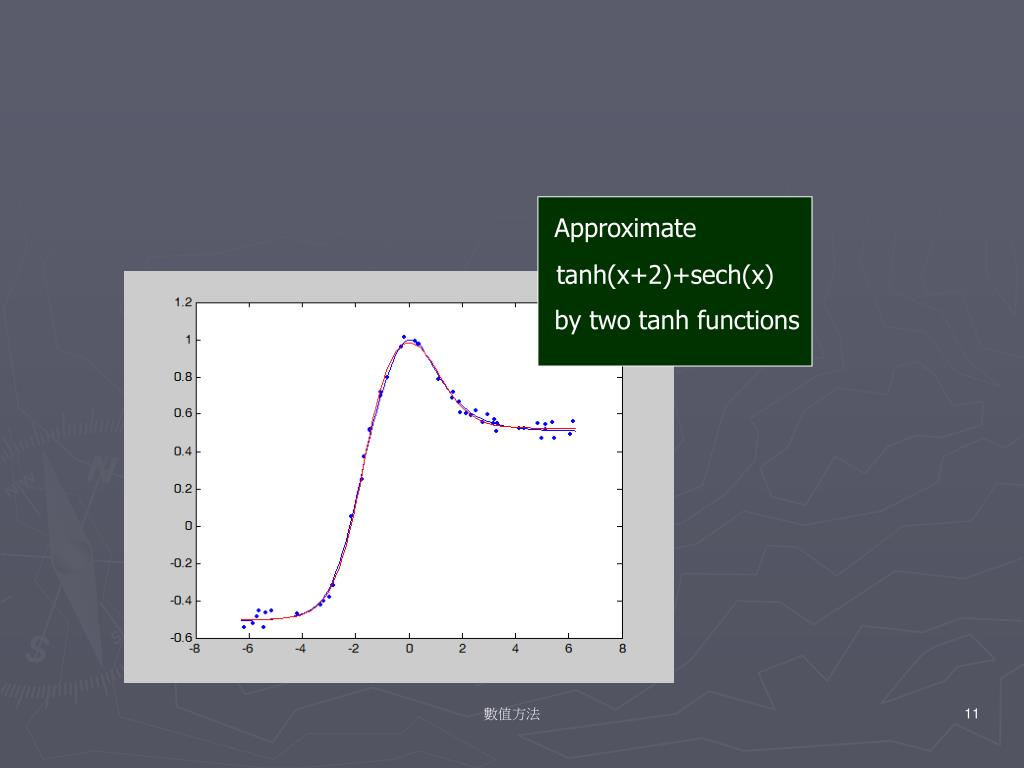The height and width of the screenshot is (768, 1024).
Task: Click y-axis label -0.4
Action: click(x=182, y=600)
